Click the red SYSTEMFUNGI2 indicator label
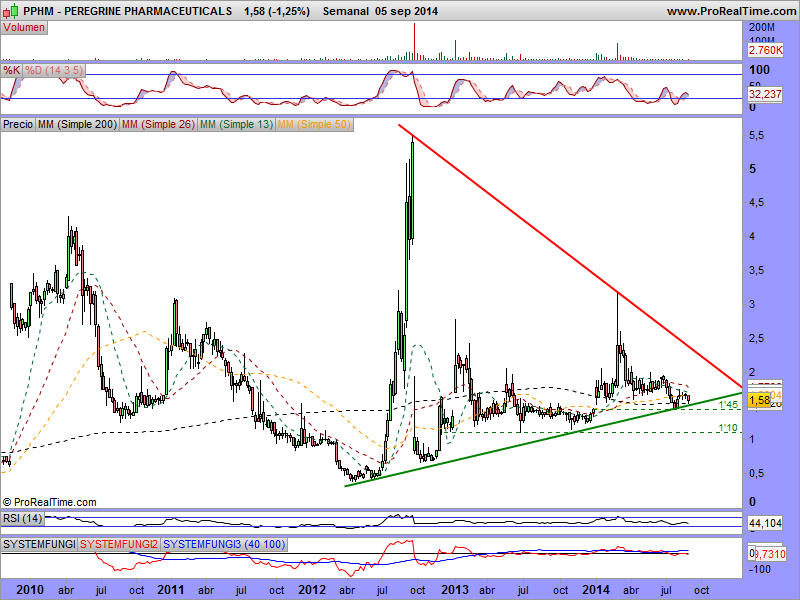Screen dimensions: 800x600 tap(118, 544)
